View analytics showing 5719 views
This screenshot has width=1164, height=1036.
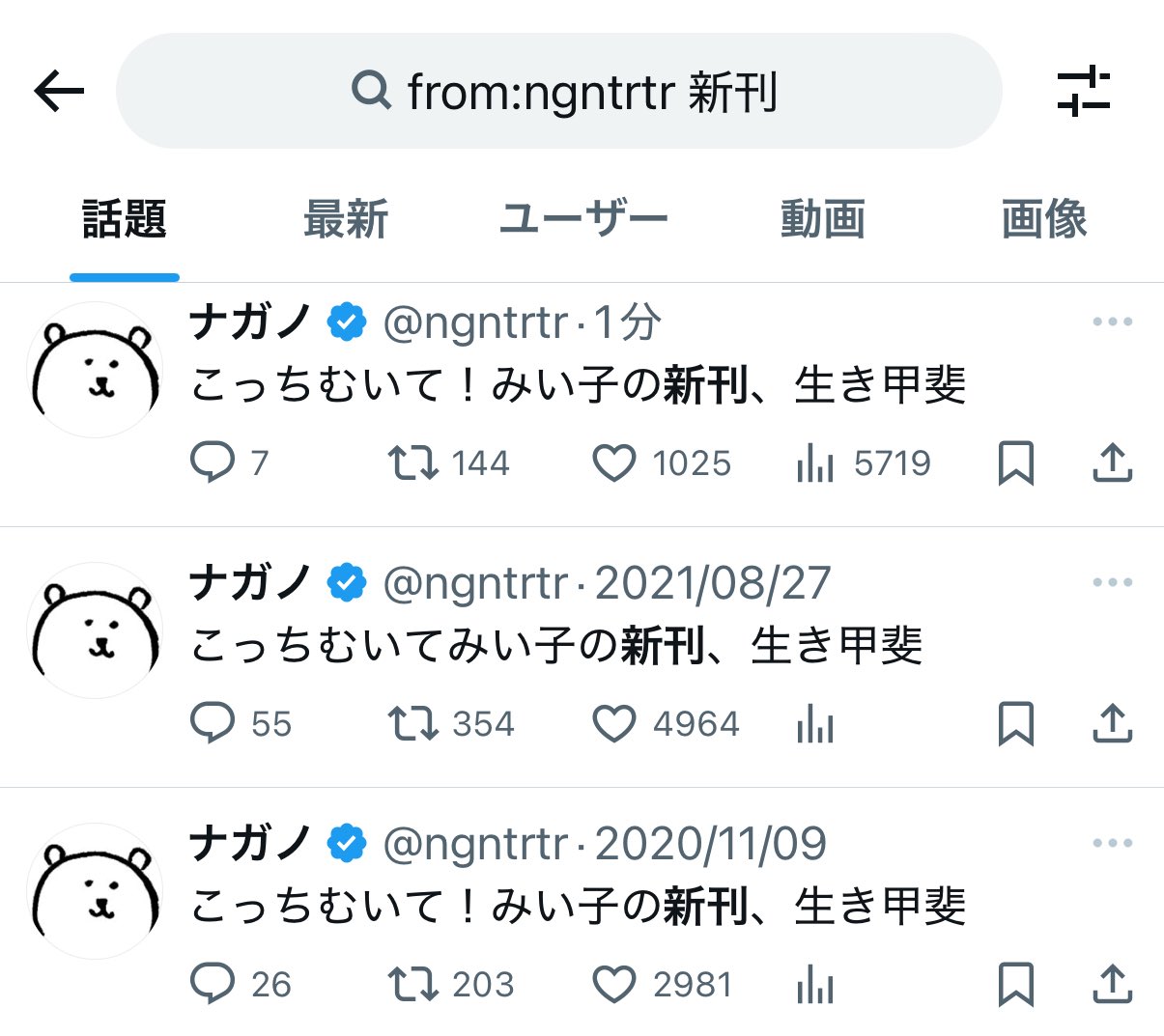815,463
